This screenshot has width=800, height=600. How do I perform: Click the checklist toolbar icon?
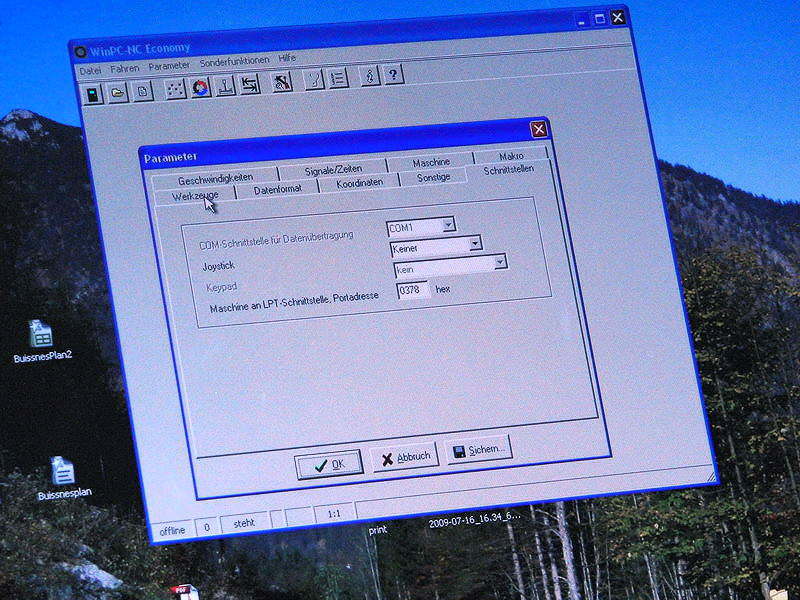[x=338, y=79]
